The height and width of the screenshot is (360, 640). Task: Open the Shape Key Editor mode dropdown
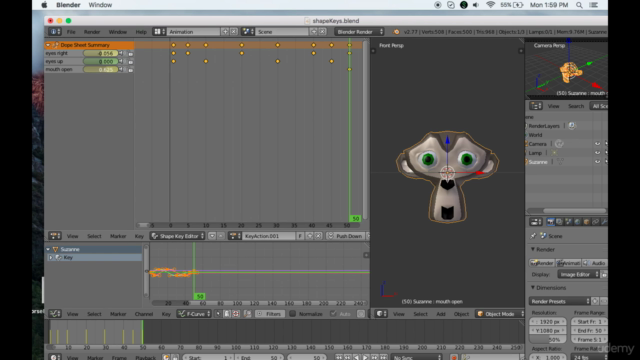[178, 236]
